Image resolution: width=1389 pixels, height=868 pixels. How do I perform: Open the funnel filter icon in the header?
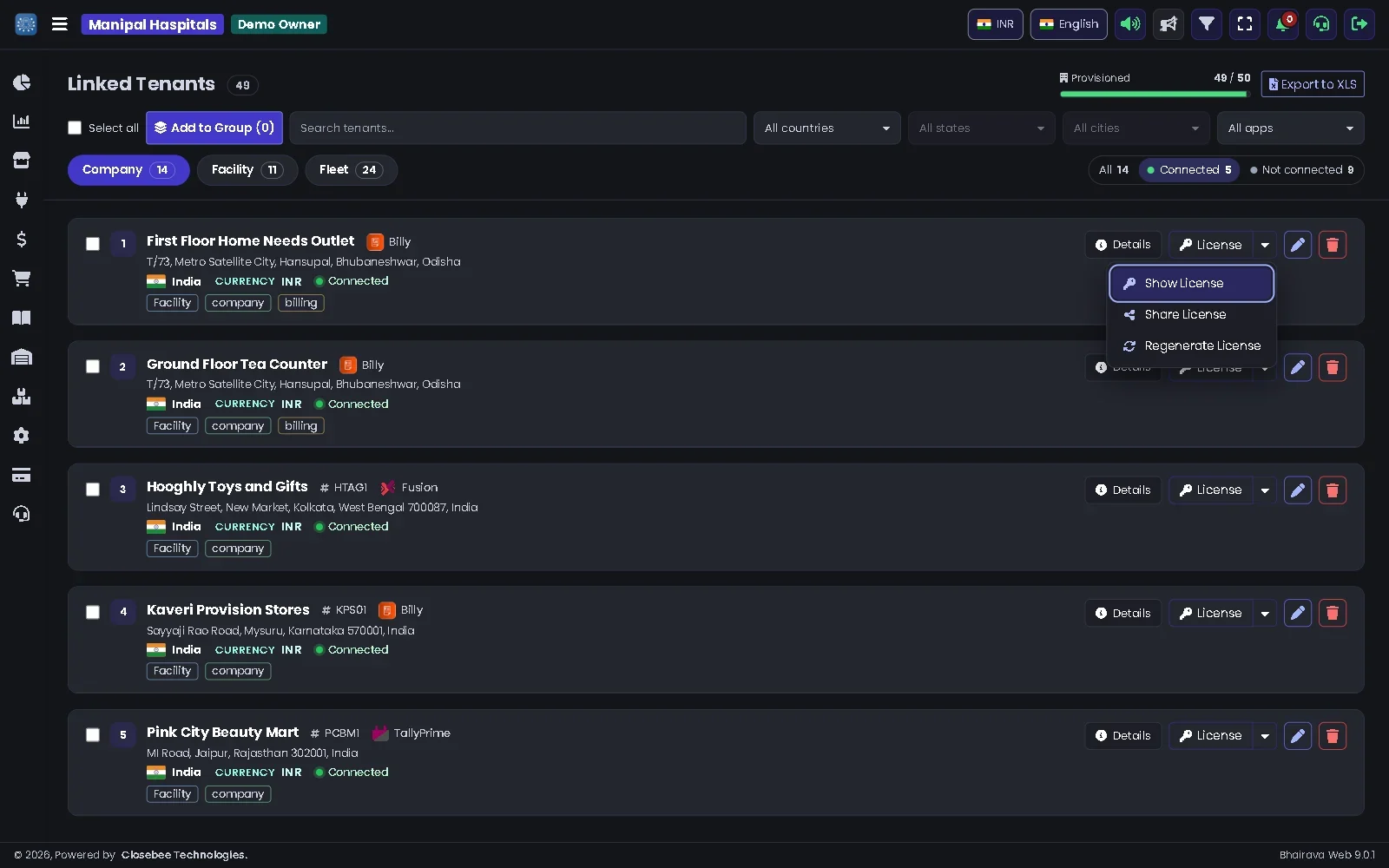[1207, 24]
